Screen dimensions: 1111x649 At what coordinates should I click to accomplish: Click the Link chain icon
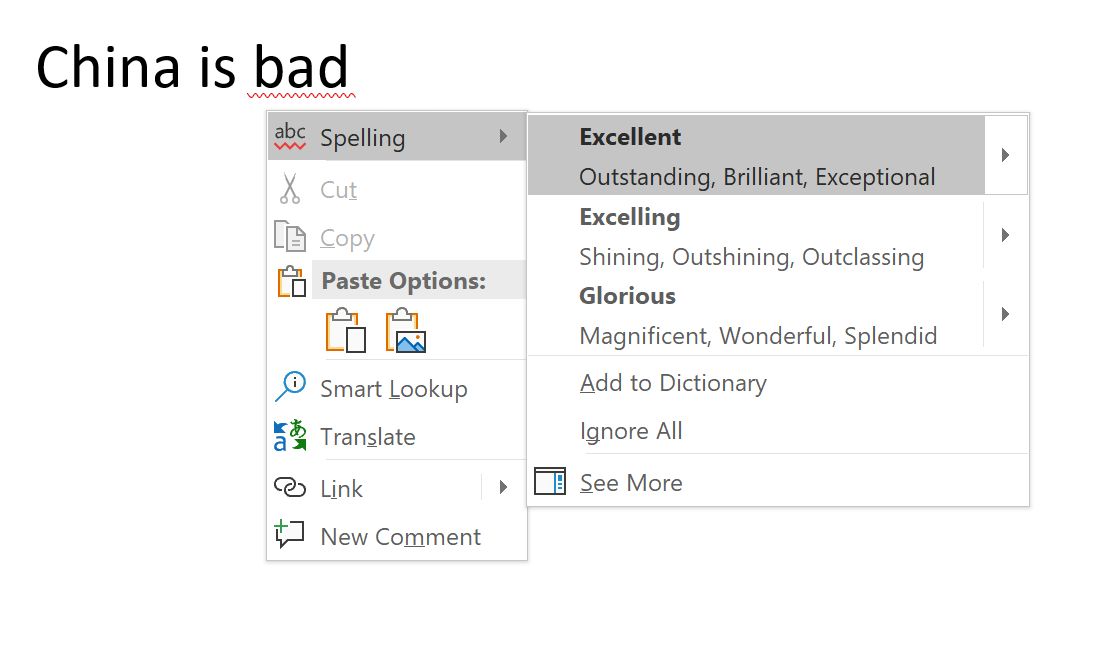click(x=291, y=488)
